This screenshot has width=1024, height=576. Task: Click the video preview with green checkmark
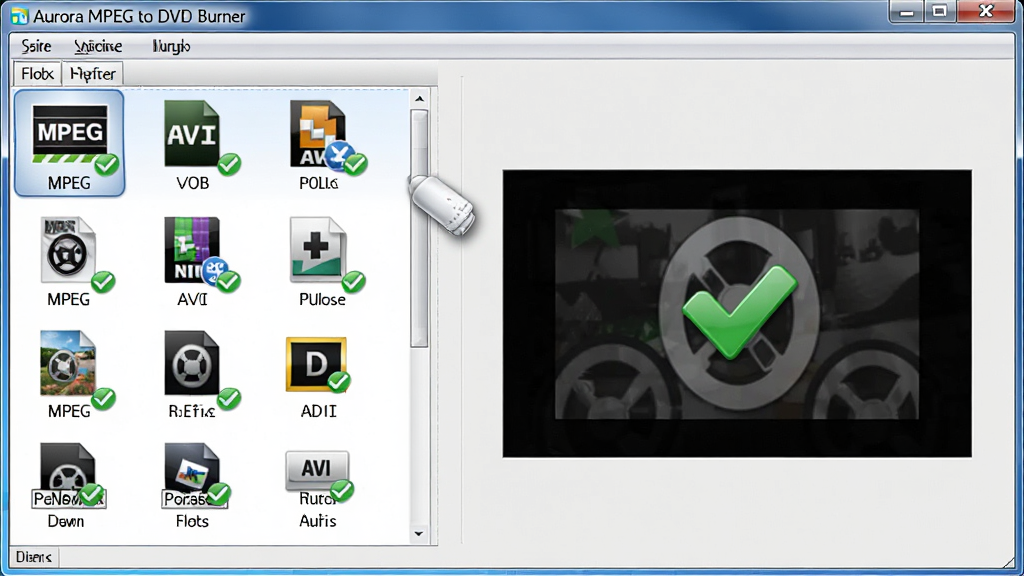point(737,313)
